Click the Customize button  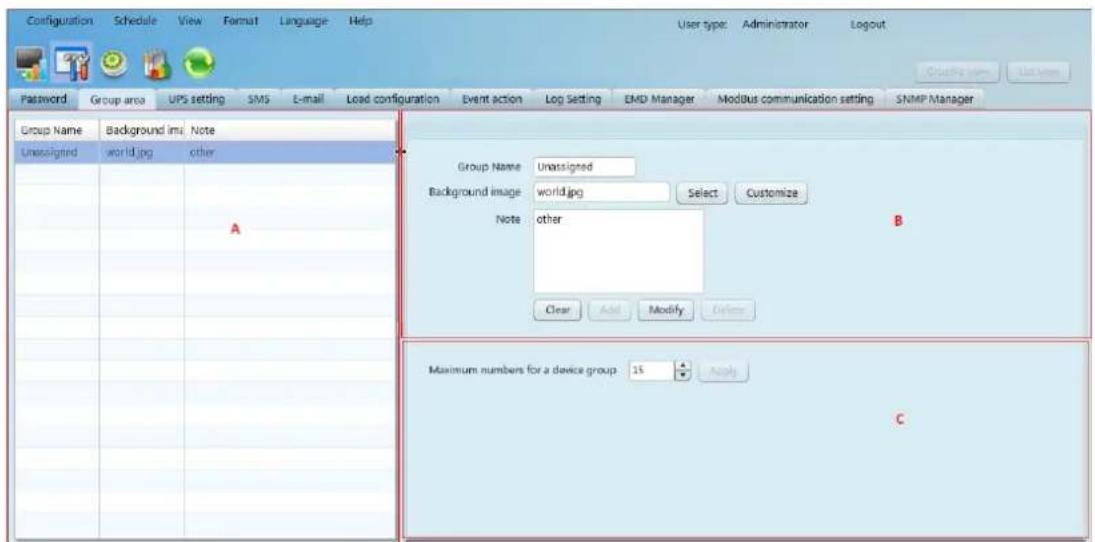click(x=772, y=193)
